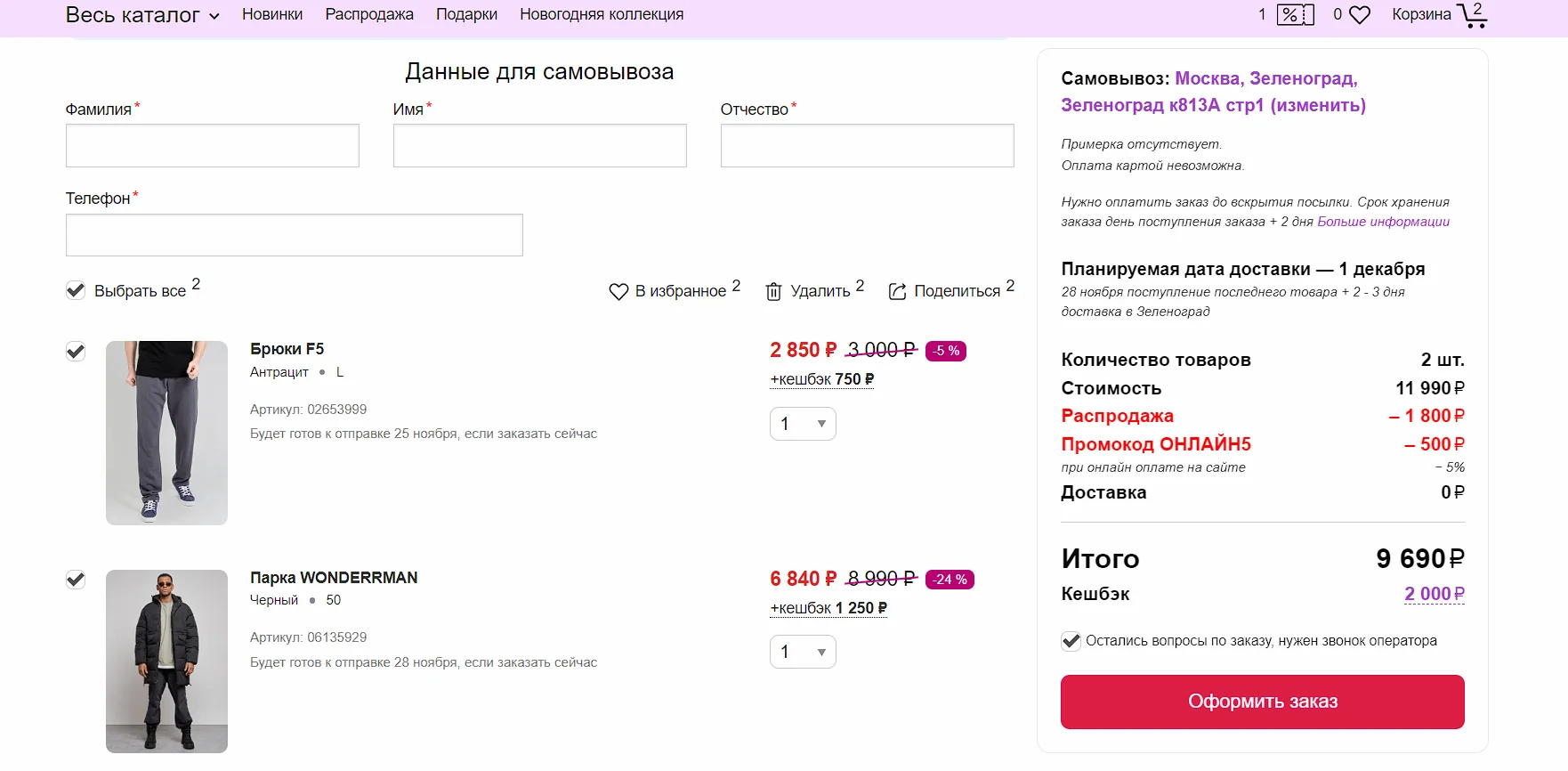Open Брюки F5 product thumbnail
This screenshot has height=771, width=1568.
coord(166,433)
